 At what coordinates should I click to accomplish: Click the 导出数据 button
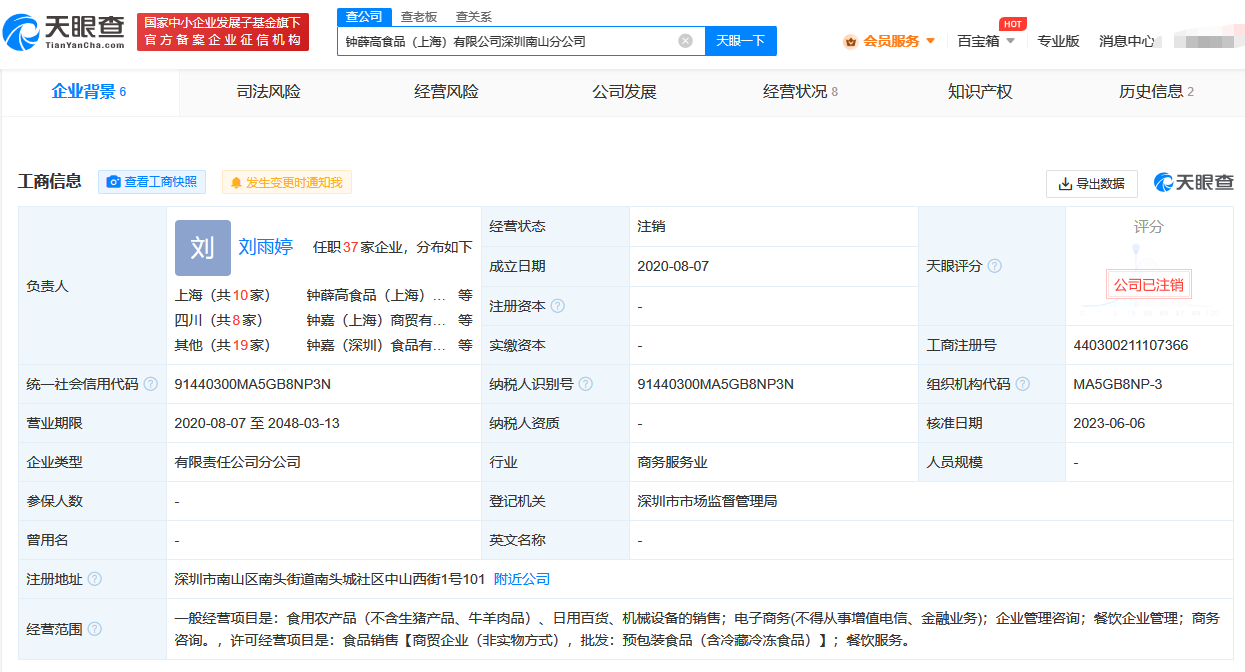pyautogui.click(x=1092, y=184)
